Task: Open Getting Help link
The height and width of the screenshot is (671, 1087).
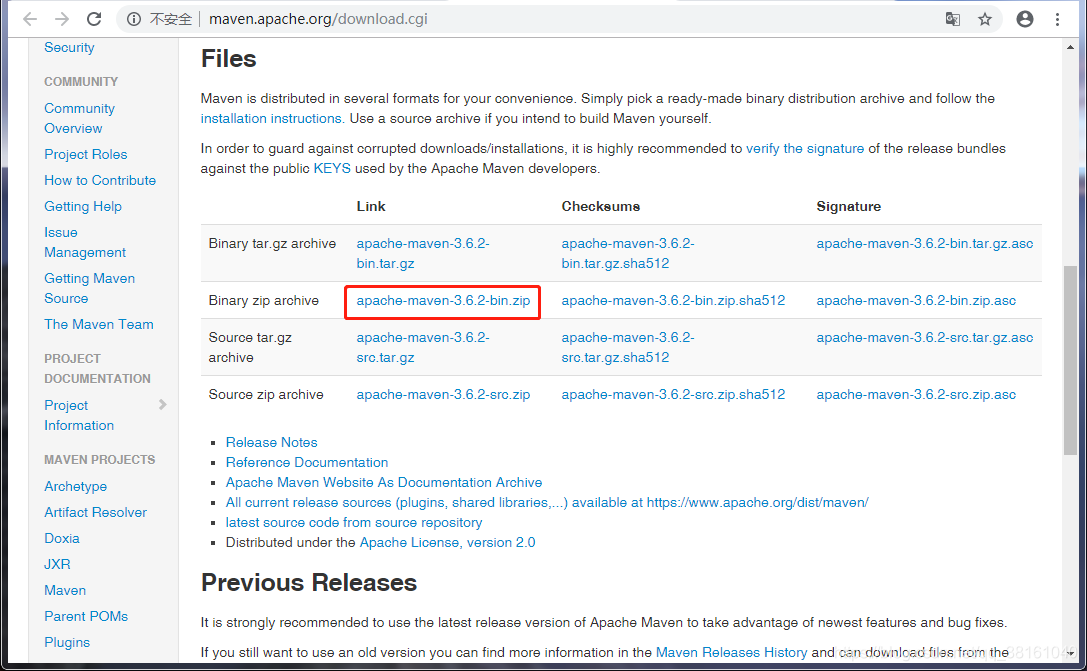Action: pyautogui.click(x=82, y=207)
